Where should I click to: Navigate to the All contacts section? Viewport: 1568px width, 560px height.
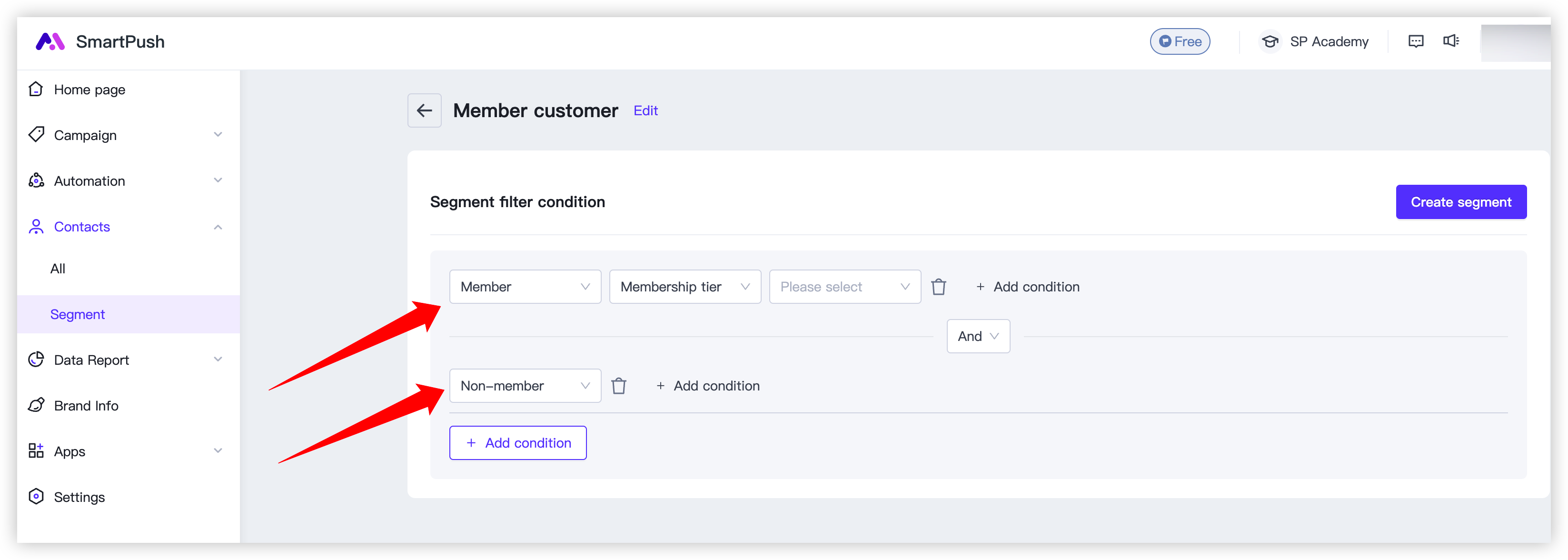tap(58, 268)
